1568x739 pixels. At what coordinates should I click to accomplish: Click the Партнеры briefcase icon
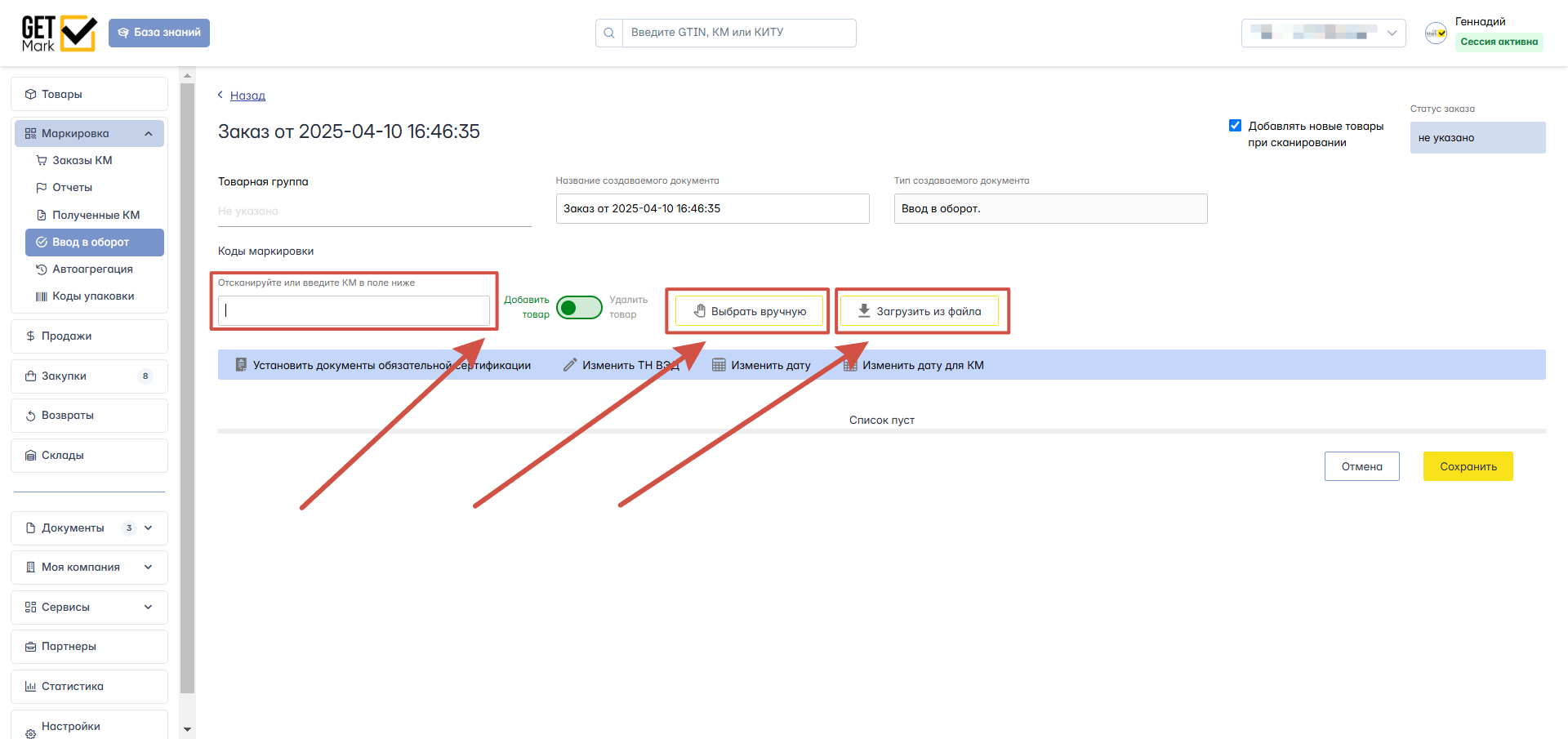pos(31,647)
